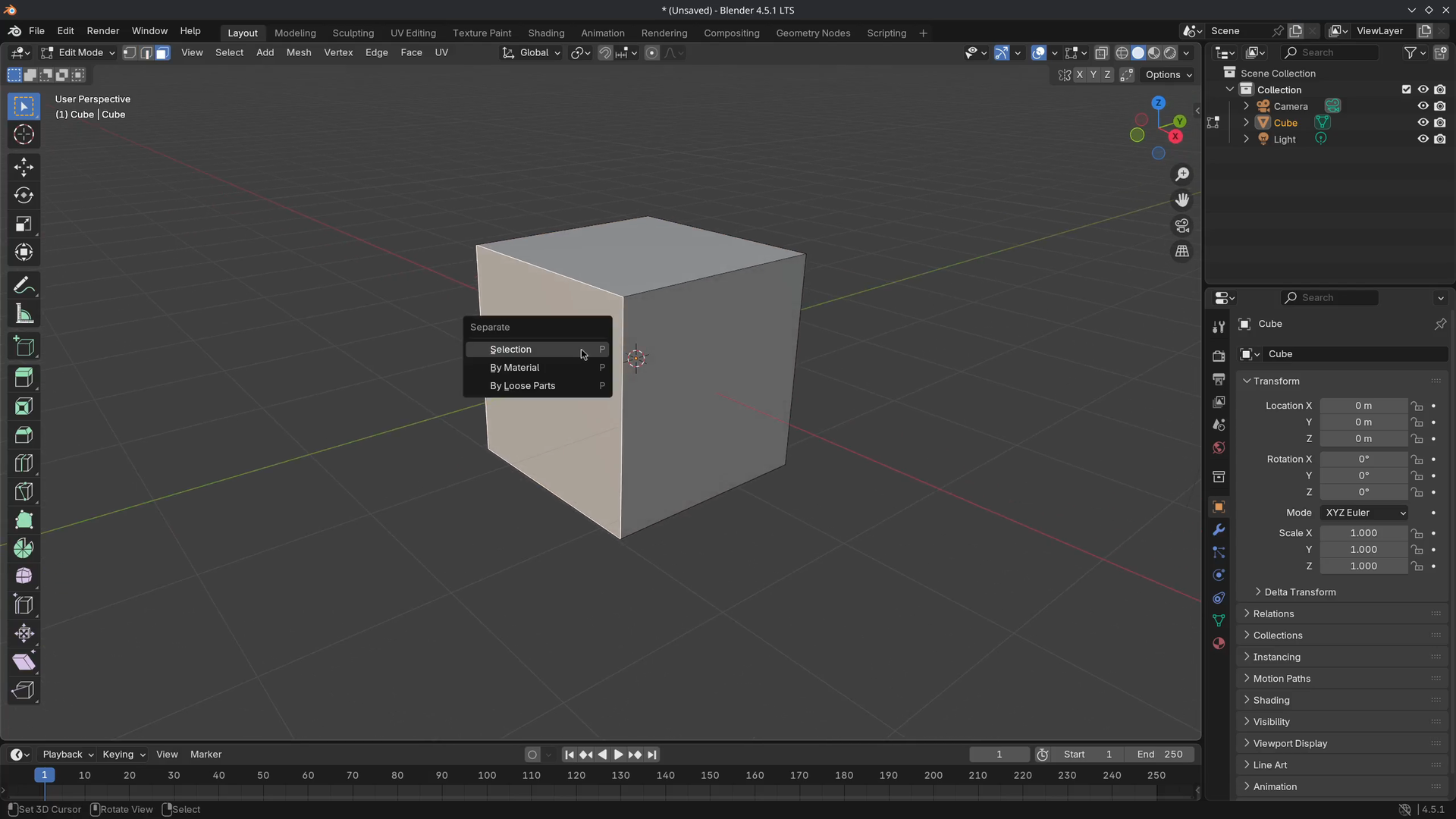Open the Edit Mode dropdown
Screen dimensions: 1456x819
(77, 52)
